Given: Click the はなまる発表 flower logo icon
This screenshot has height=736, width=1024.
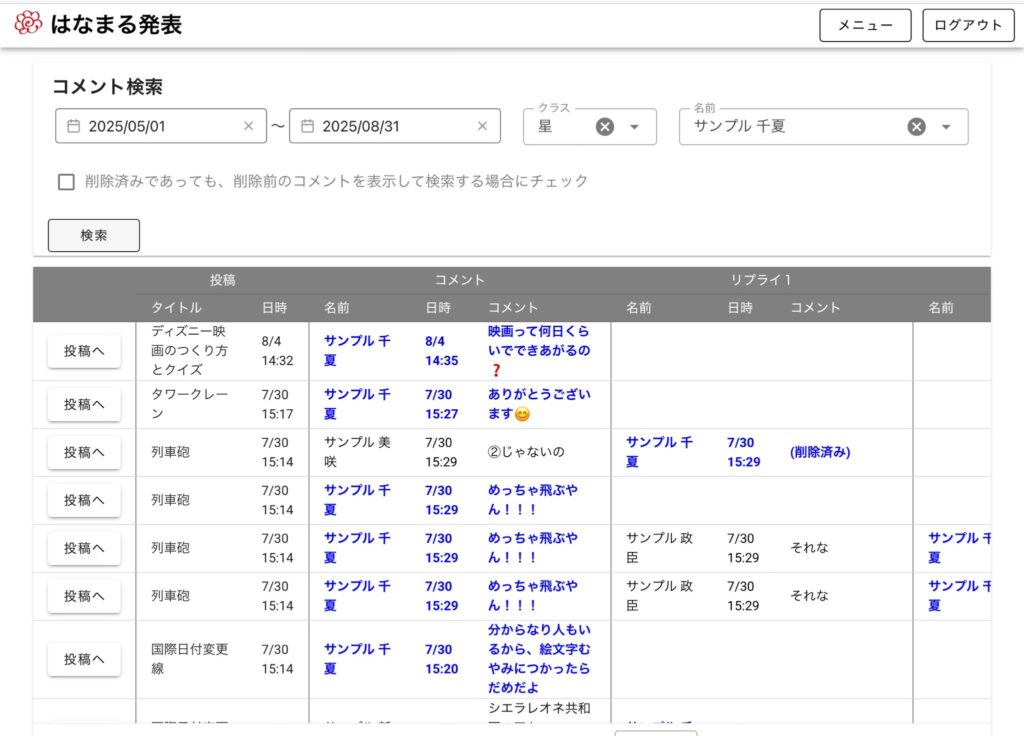Looking at the screenshot, I should [x=28, y=24].
